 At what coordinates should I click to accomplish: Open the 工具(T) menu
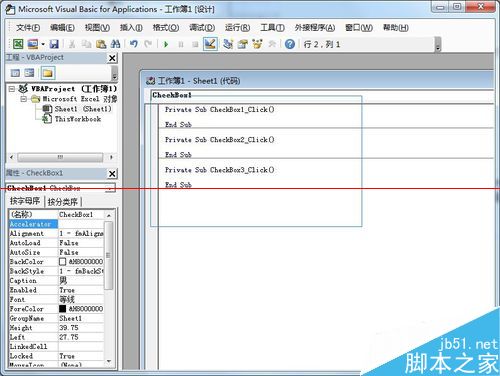point(272,28)
